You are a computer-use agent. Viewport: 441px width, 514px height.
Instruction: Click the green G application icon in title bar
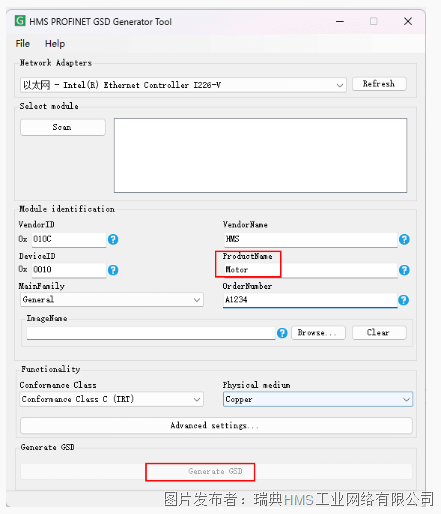point(20,21)
